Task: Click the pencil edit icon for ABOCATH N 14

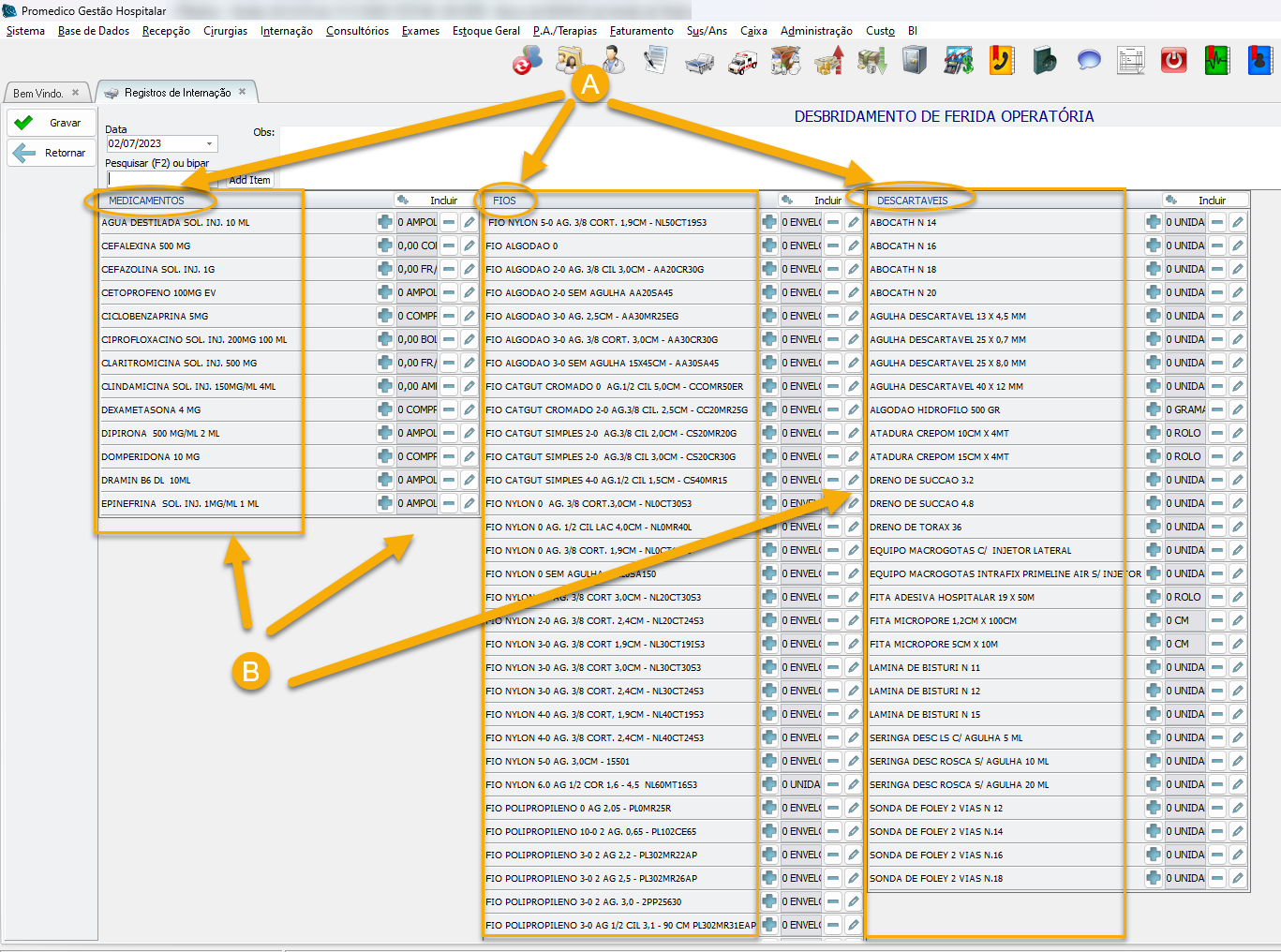Action: [x=1238, y=222]
